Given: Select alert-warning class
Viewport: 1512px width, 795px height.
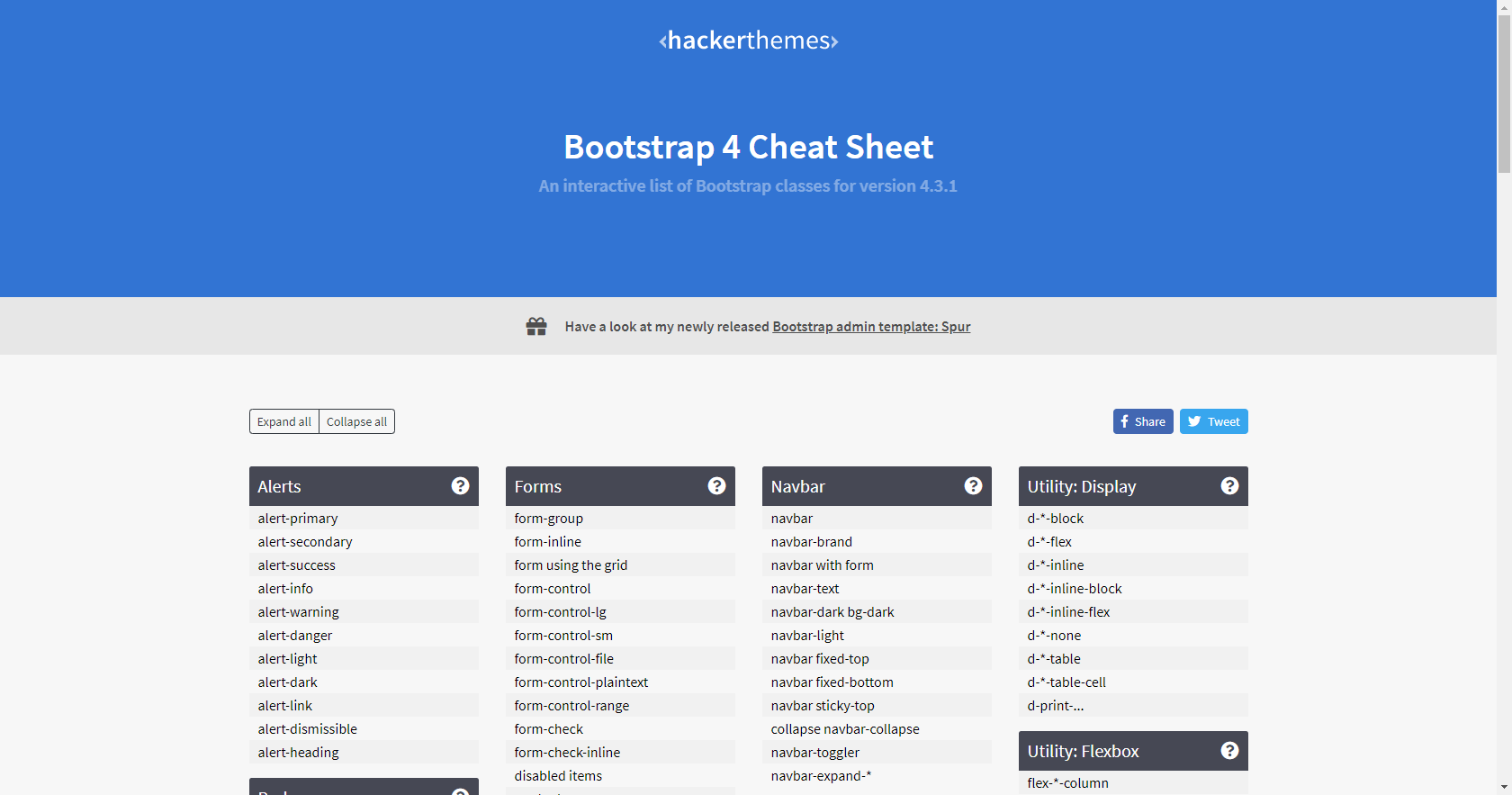Looking at the screenshot, I should (364, 611).
